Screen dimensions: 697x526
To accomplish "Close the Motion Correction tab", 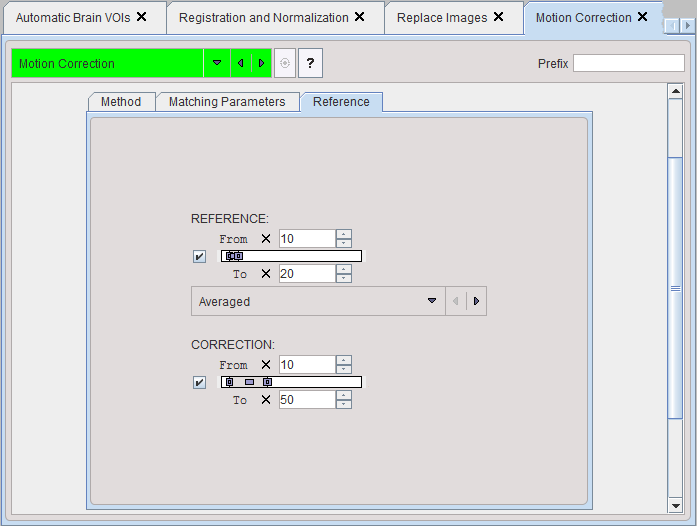I will [x=642, y=17].
